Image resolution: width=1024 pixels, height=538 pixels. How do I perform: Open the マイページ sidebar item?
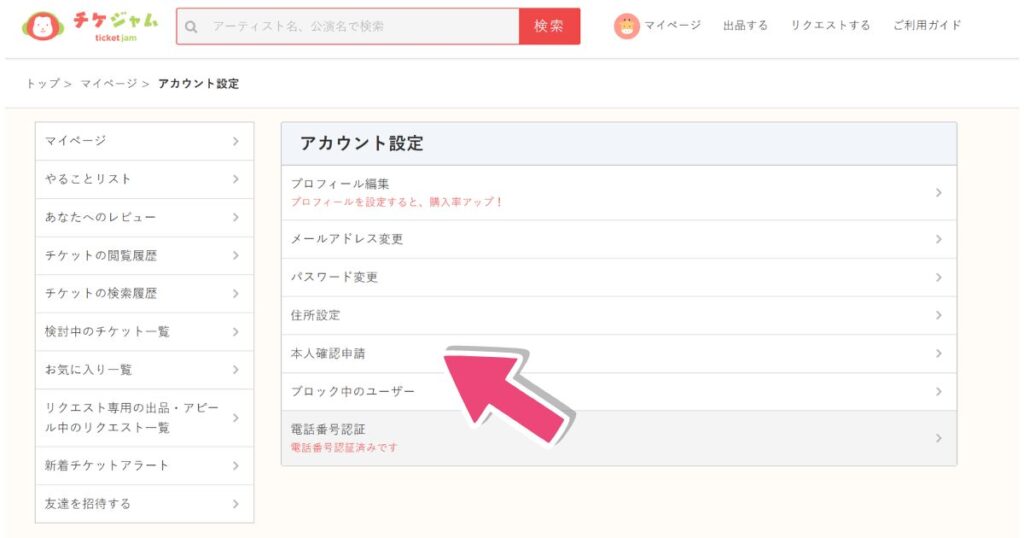tap(144, 141)
